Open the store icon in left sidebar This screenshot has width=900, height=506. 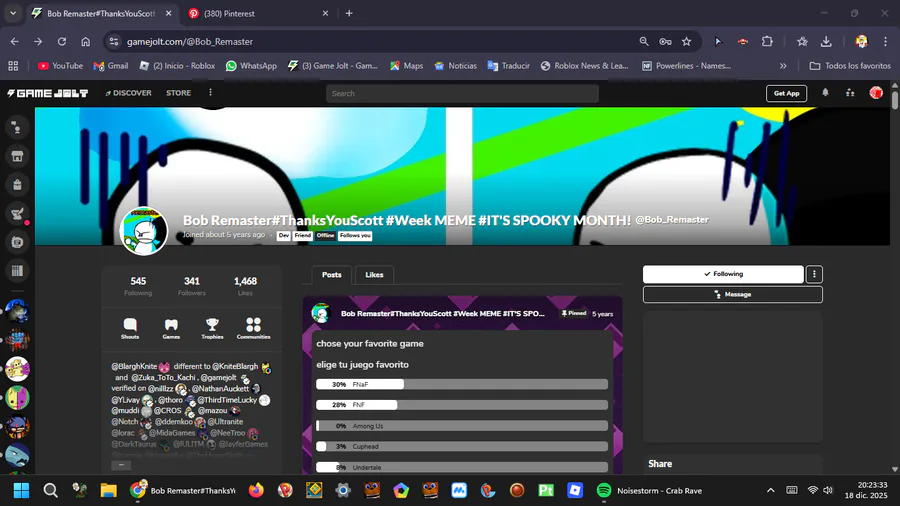17,156
